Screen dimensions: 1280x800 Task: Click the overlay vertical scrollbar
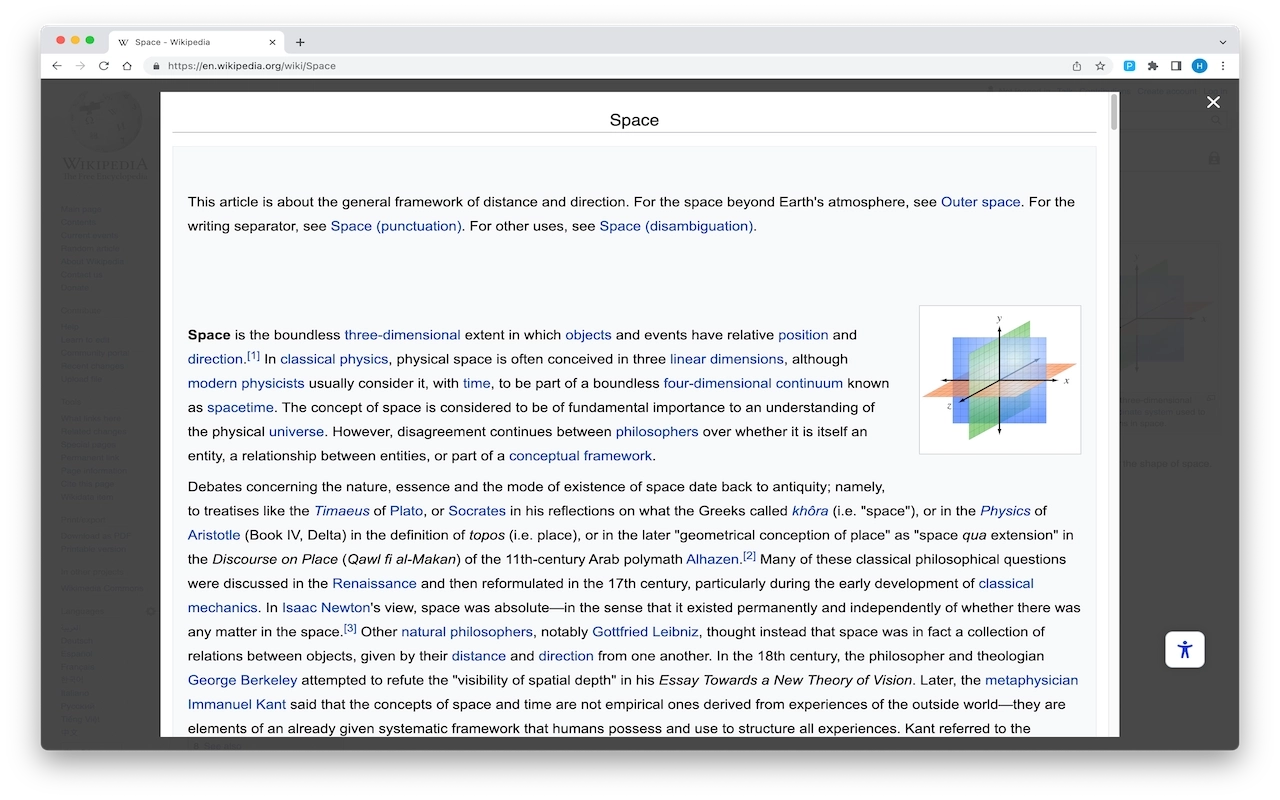point(1113,400)
